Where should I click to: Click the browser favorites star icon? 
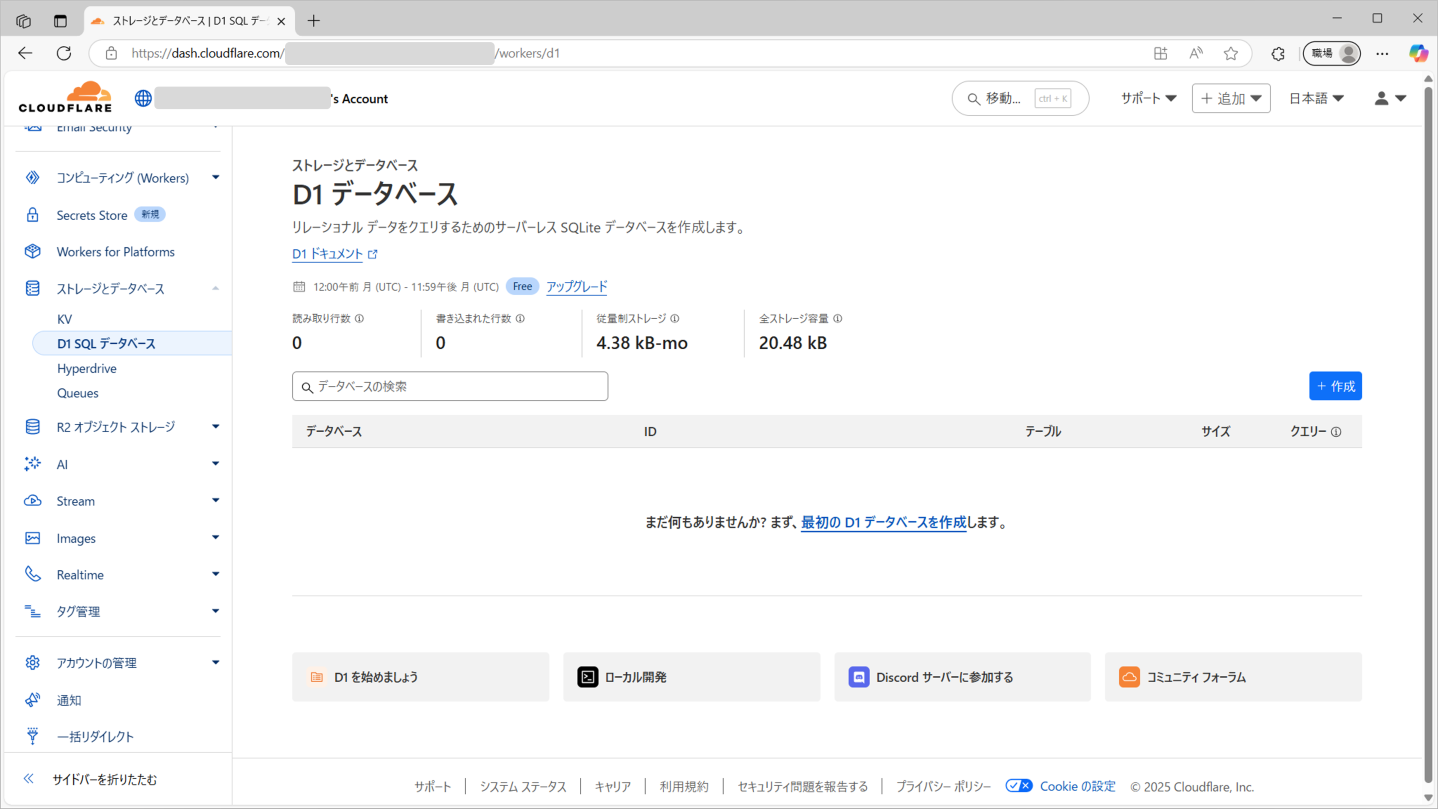1231,53
